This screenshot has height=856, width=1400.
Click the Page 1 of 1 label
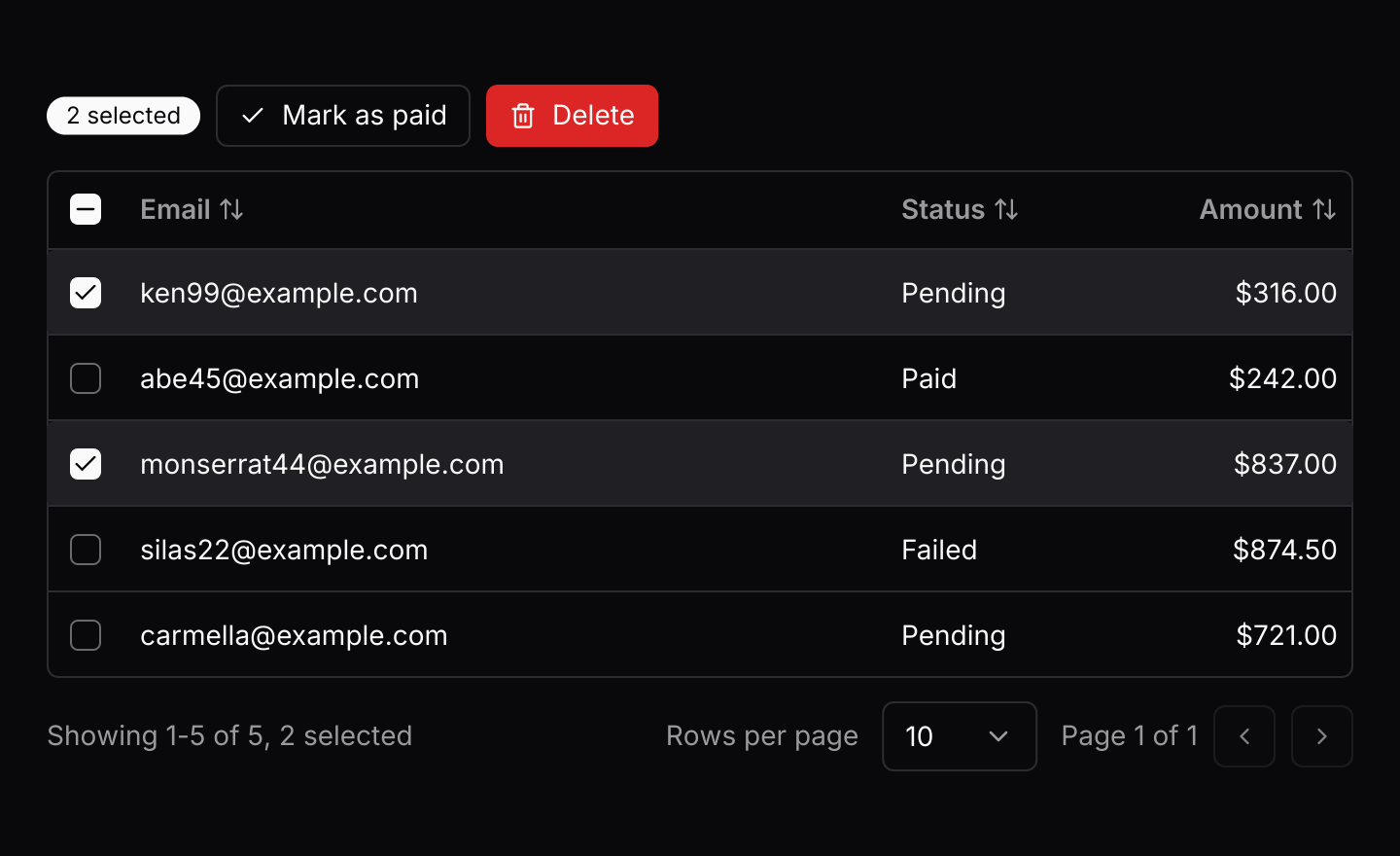[1130, 736]
